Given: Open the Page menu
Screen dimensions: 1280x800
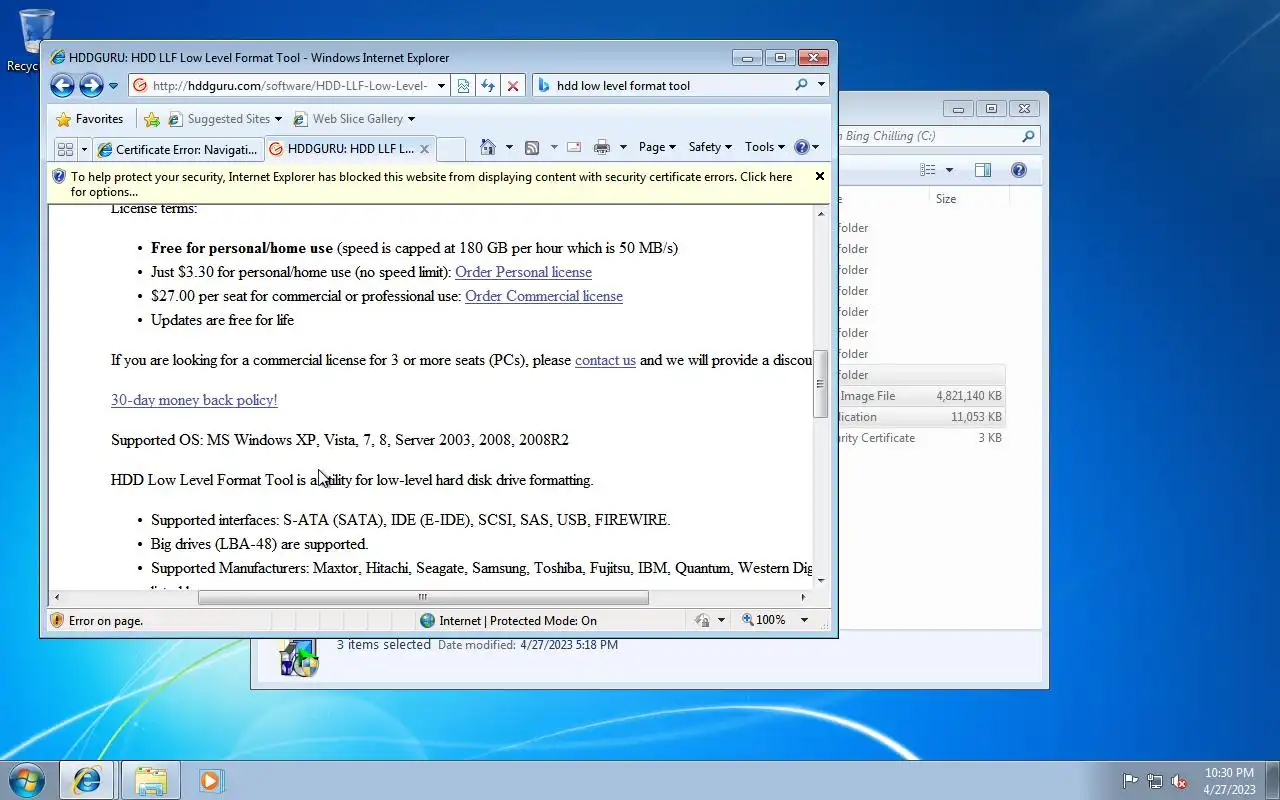Looking at the screenshot, I should [657, 147].
